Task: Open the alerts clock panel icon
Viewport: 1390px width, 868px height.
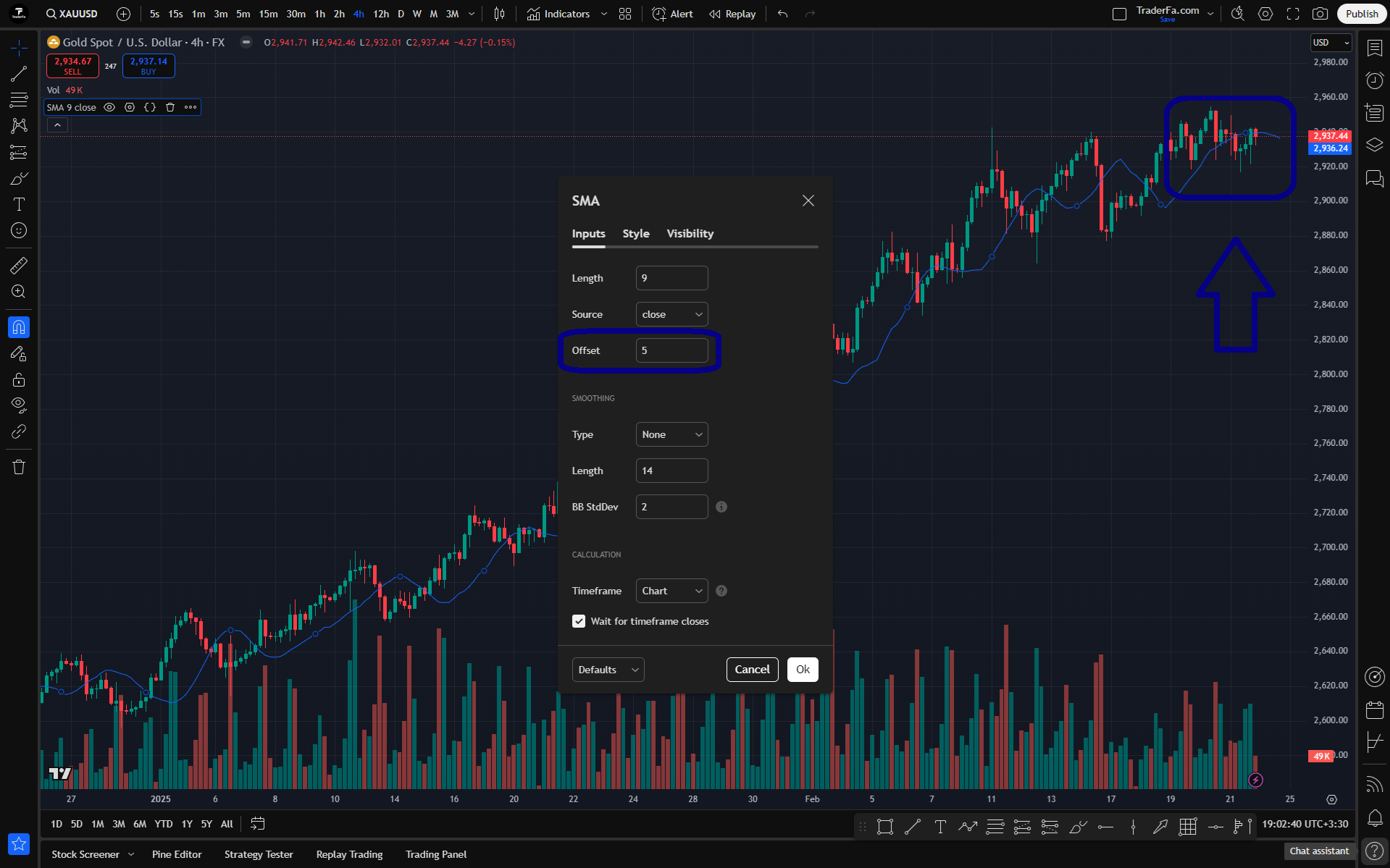Action: pyautogui.click(x=1375, y=80)
